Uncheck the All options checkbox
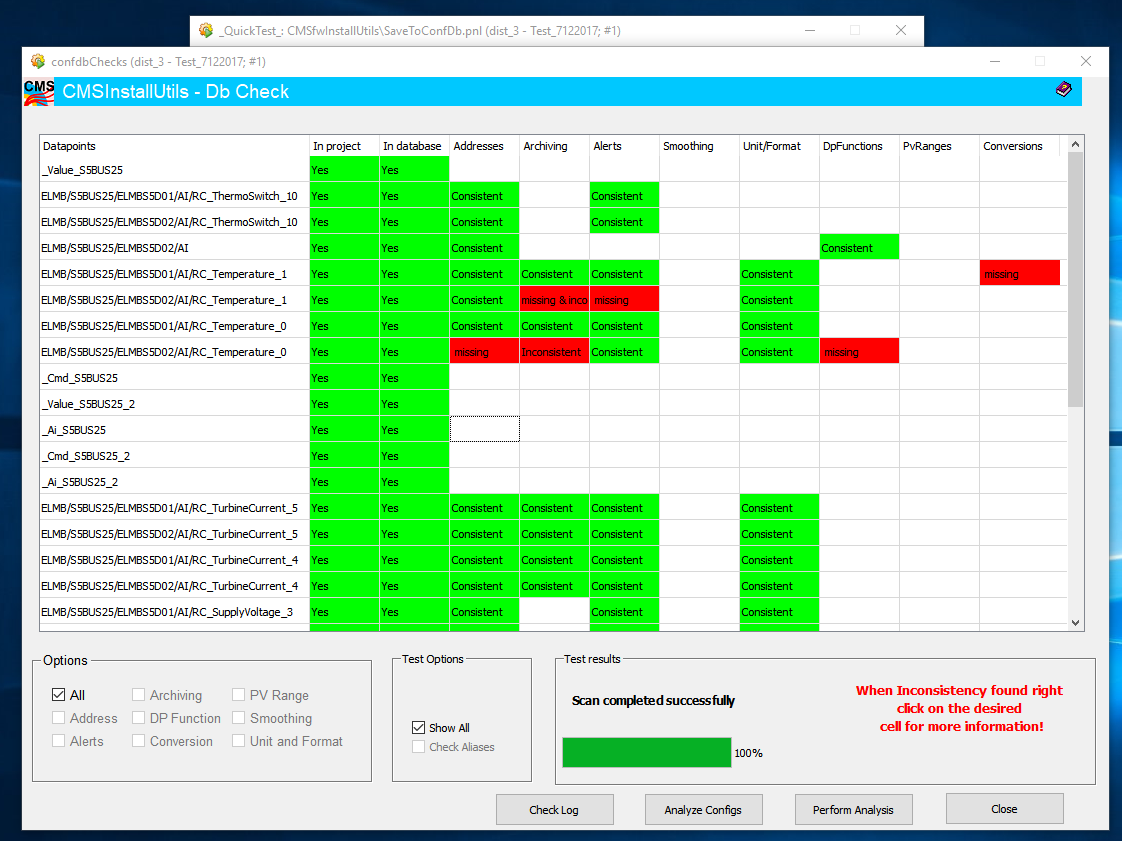This screenshot has width=1122, height=841. click(59, 695)
